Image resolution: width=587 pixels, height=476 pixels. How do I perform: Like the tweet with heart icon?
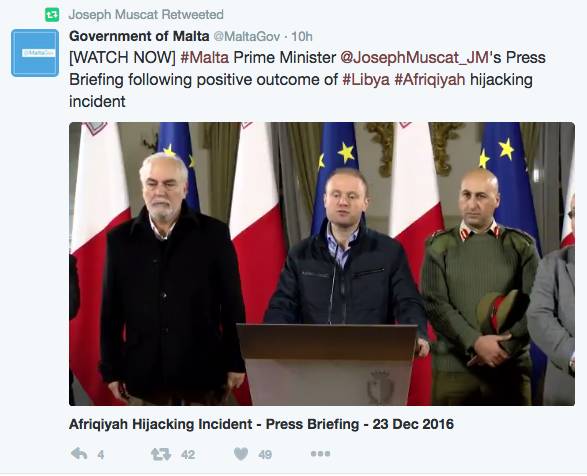[241, 454]
